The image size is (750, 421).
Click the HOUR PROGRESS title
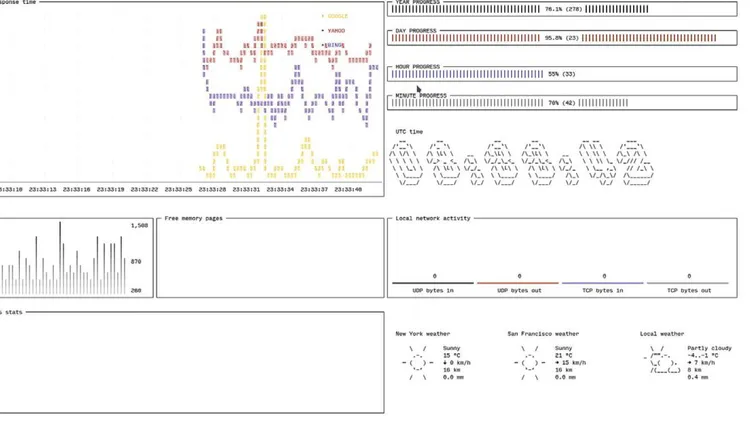click(x=418, y=67)
